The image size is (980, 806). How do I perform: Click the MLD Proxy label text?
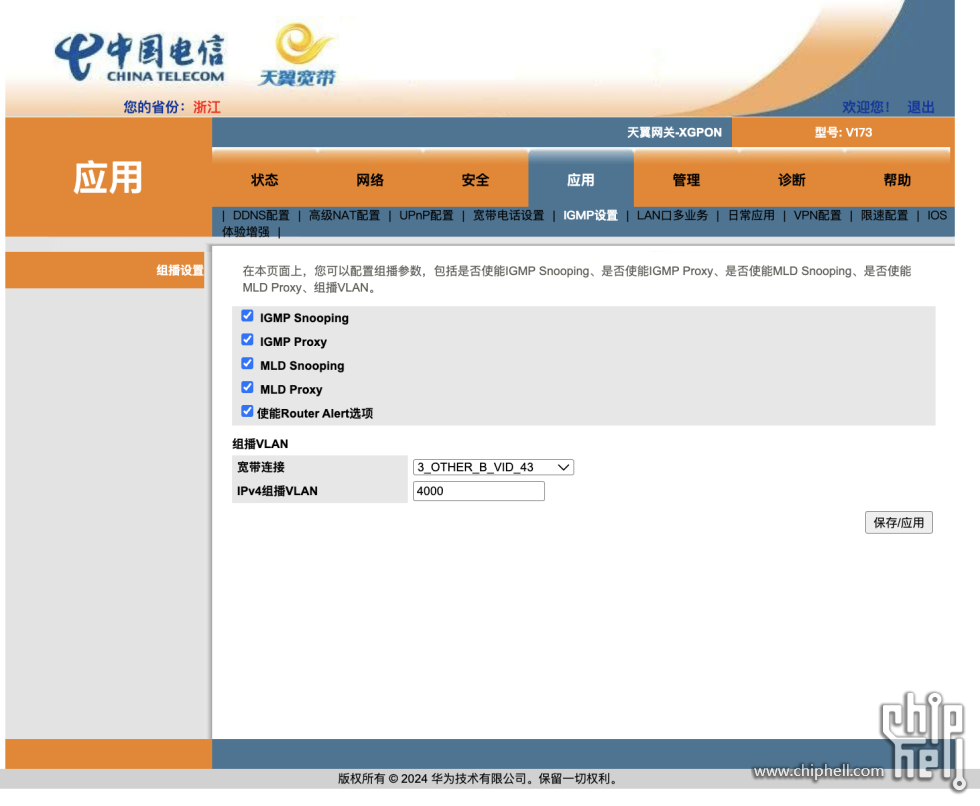291,390
